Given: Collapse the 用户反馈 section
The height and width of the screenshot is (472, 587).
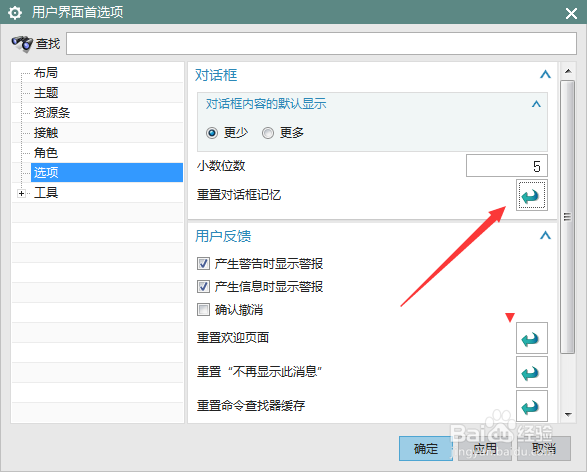Looking at the screenshot, I should (545, 235).
